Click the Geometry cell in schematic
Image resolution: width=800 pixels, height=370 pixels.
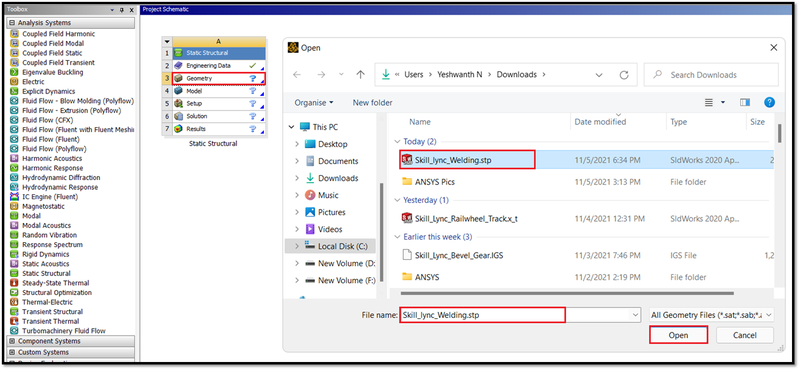tap(219, 79)
